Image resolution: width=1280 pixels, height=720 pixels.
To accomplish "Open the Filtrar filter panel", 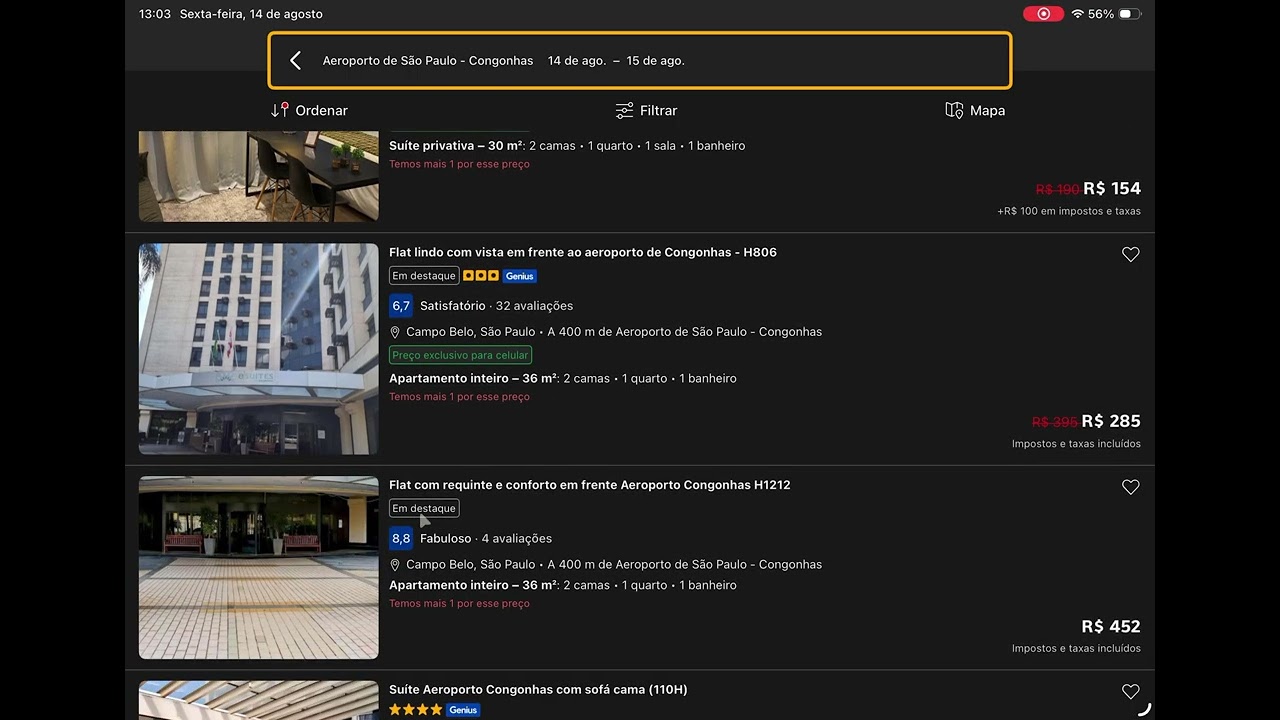I will [646, 110].
